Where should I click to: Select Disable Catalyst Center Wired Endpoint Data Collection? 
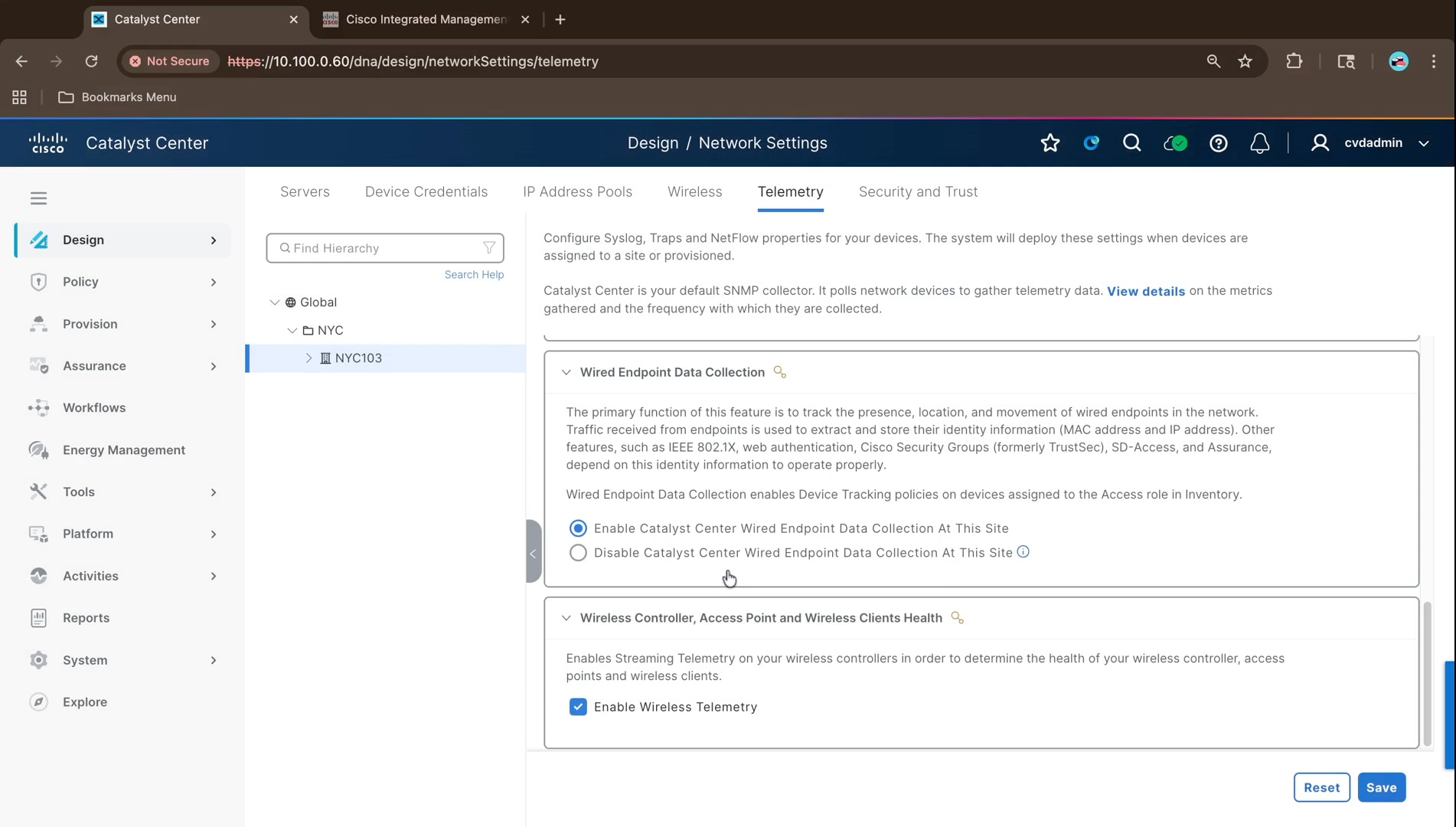578,553
